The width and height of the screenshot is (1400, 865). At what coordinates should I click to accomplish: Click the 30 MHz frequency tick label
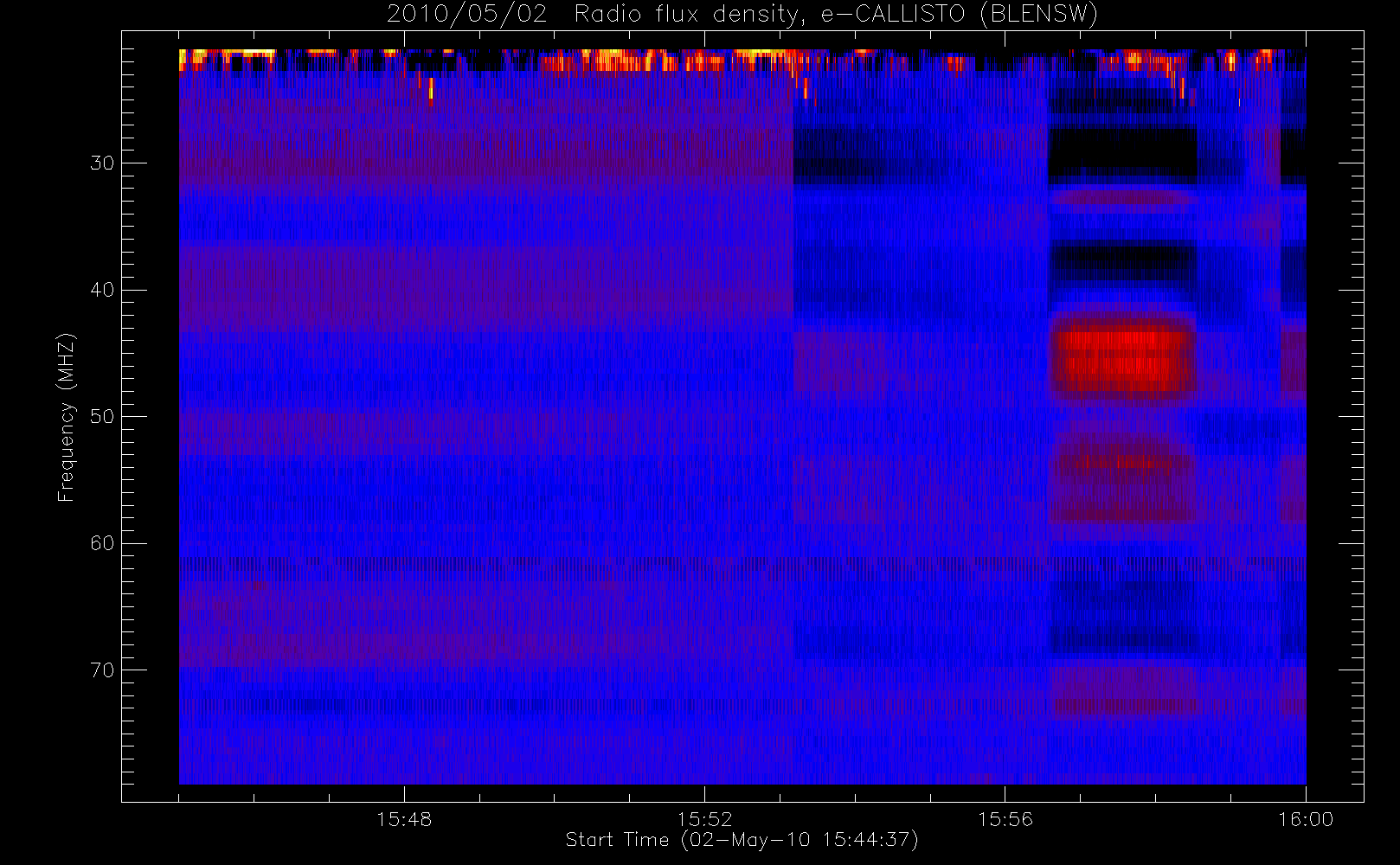tap(102, 163)
